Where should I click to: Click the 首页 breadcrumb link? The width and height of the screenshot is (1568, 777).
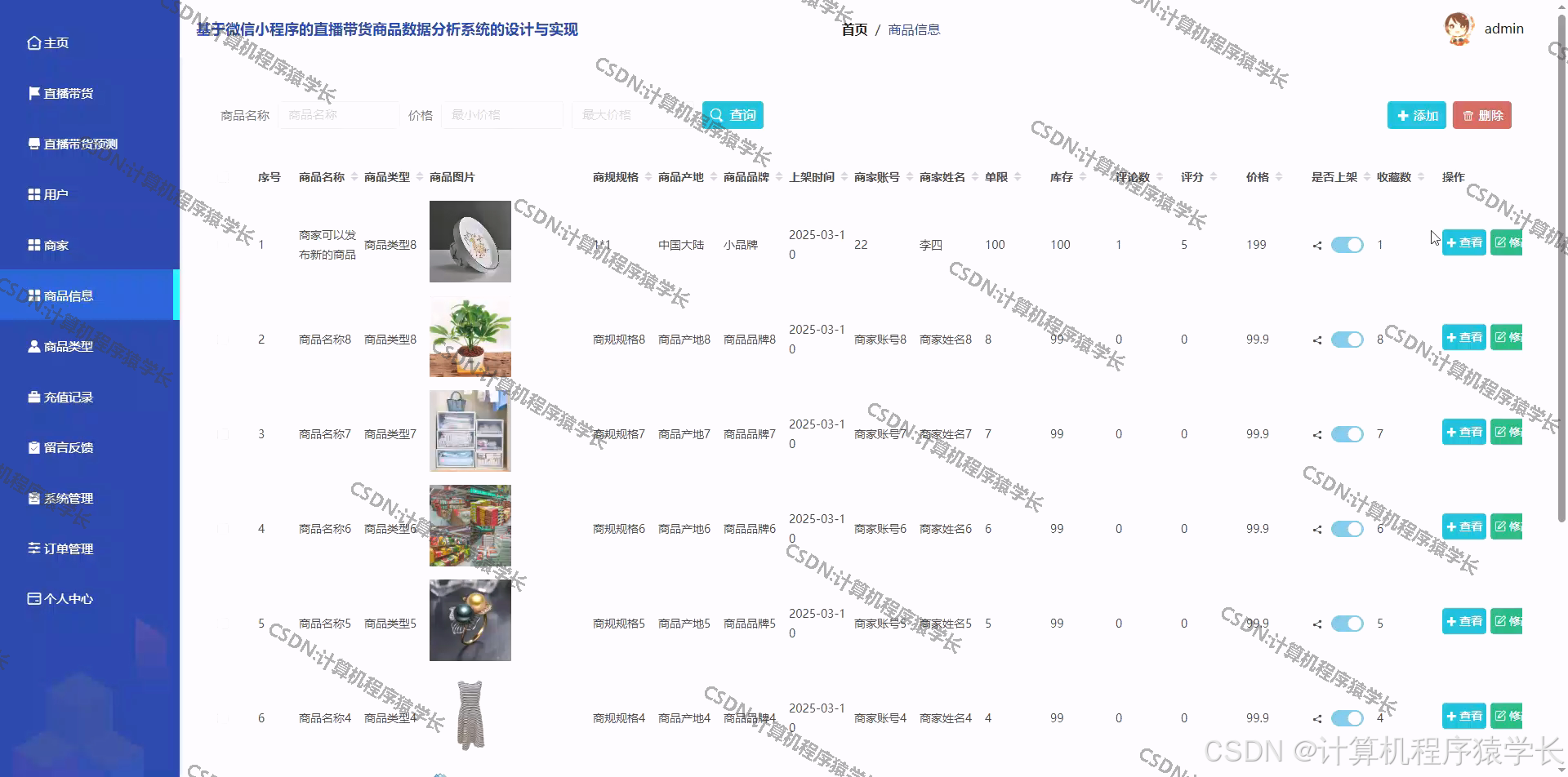[854, 30]
